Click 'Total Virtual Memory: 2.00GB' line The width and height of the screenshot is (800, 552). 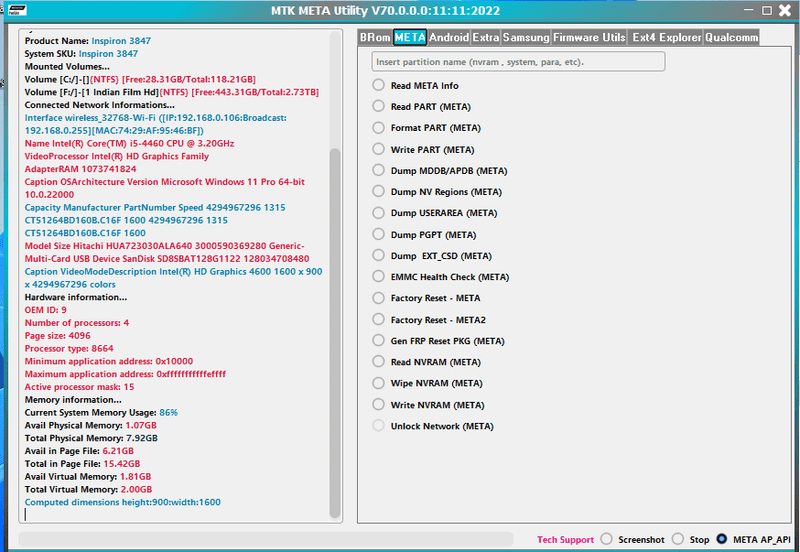pos(88,489)
